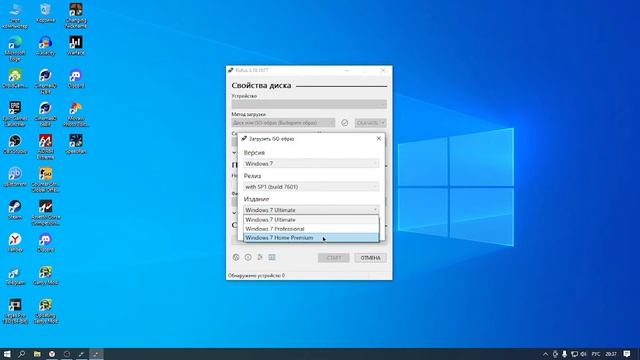Open the Устройство device dropdown in Rufus
The image size is (640, 360).
[309, 104]
